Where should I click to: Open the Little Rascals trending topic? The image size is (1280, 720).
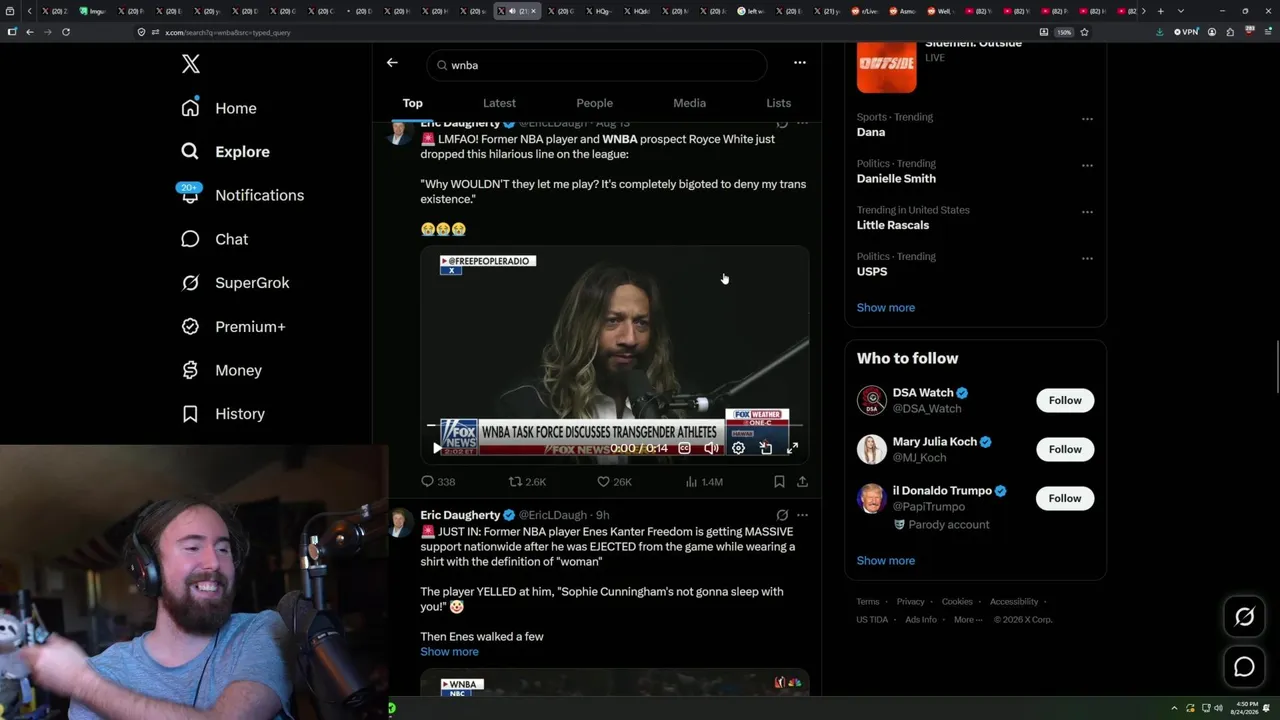coord(893,225)
